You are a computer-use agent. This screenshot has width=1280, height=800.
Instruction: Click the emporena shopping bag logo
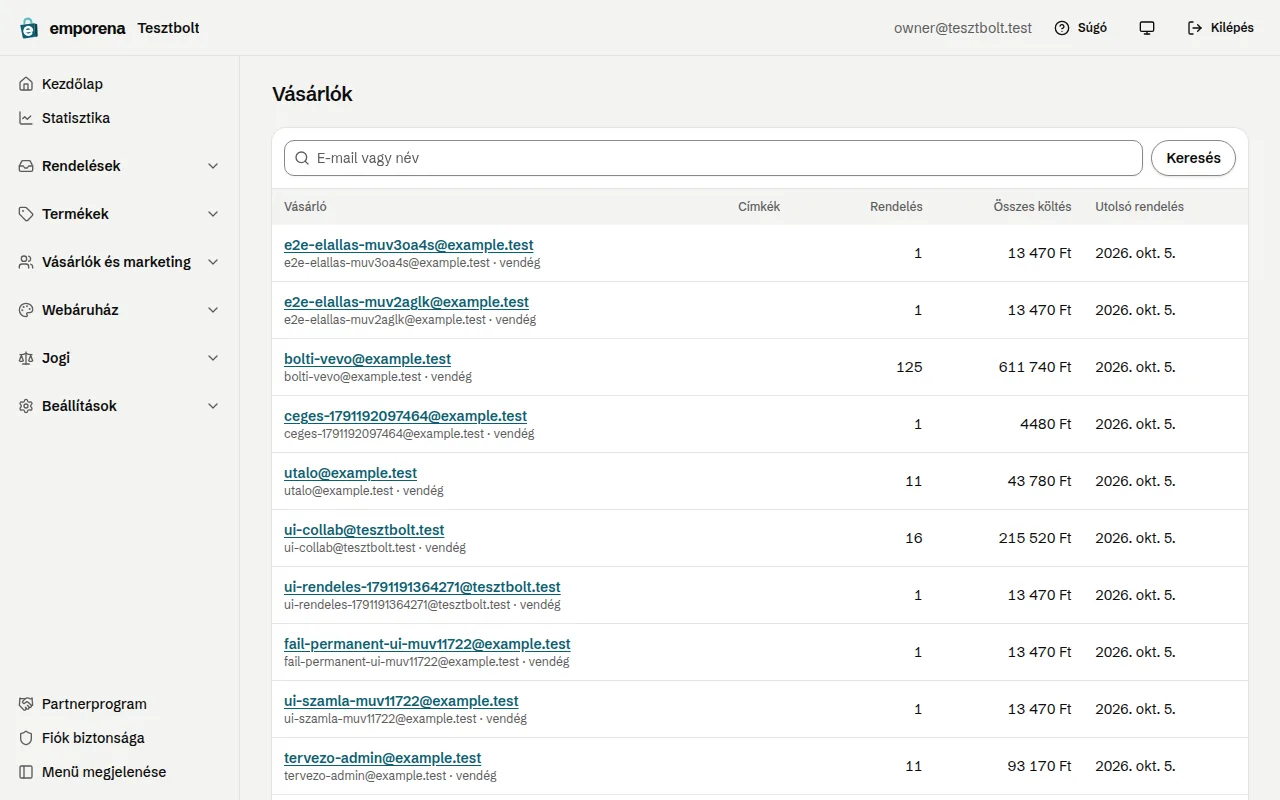click(29, 28)
